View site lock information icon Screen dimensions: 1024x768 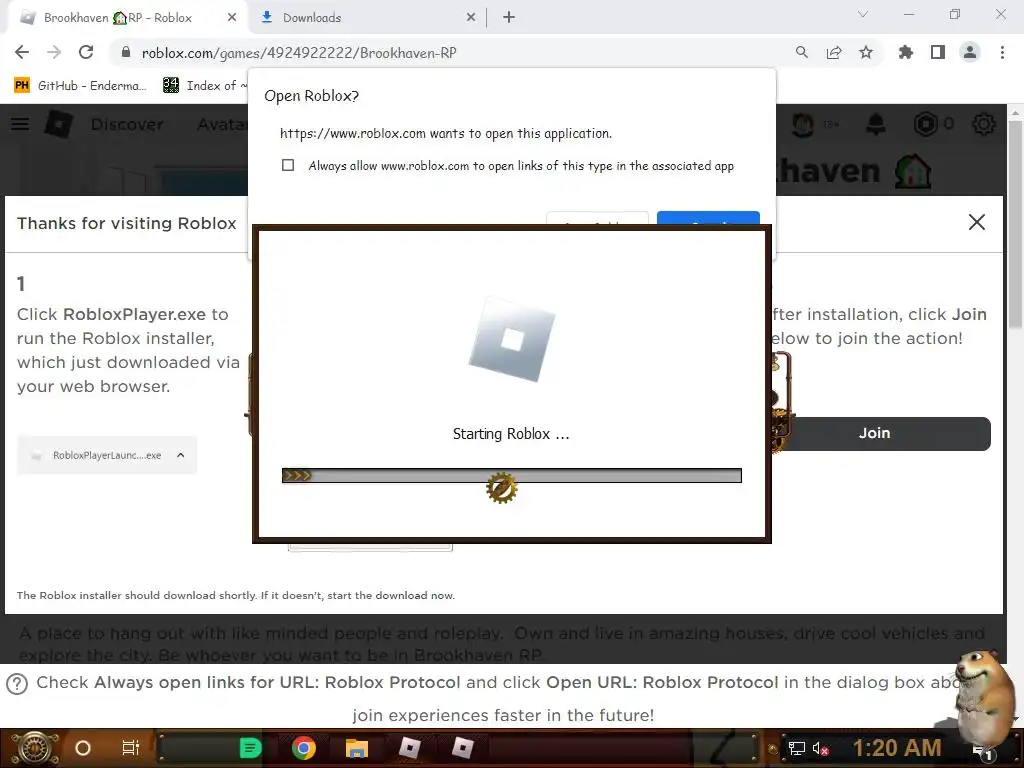[x=126, y=52]
